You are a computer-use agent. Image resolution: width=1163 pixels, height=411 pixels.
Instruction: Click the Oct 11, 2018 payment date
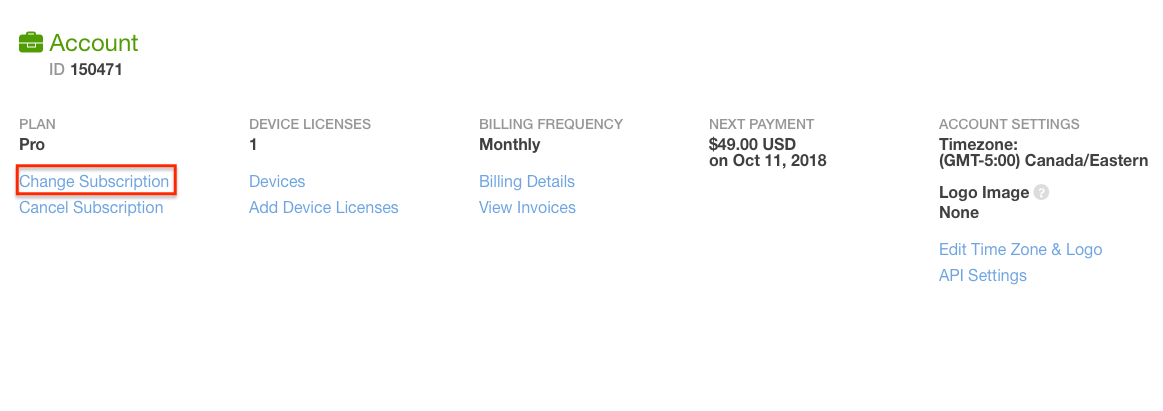coord(780,161)
